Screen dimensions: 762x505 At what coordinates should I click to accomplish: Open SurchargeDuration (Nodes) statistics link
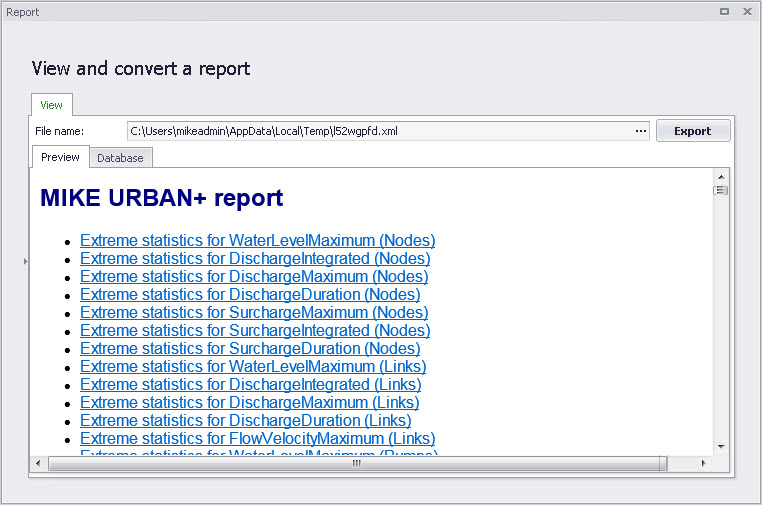250,348
